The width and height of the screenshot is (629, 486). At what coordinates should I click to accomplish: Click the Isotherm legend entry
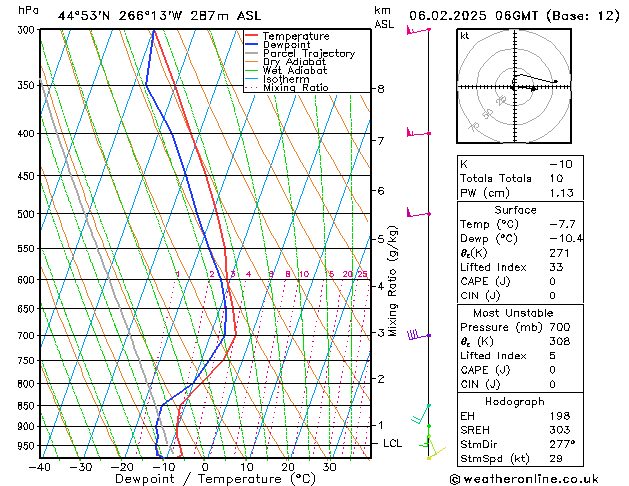coord(277,79)
